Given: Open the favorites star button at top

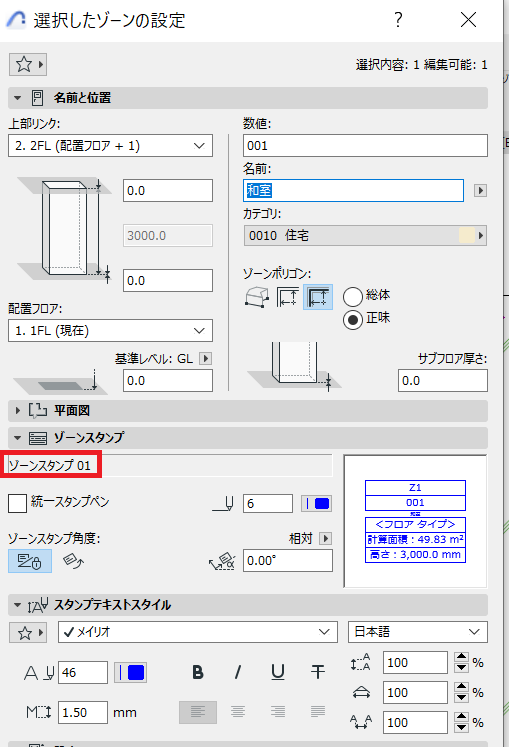Looking at the screenshot, I should pyautogui.click(x=28, y=64).
